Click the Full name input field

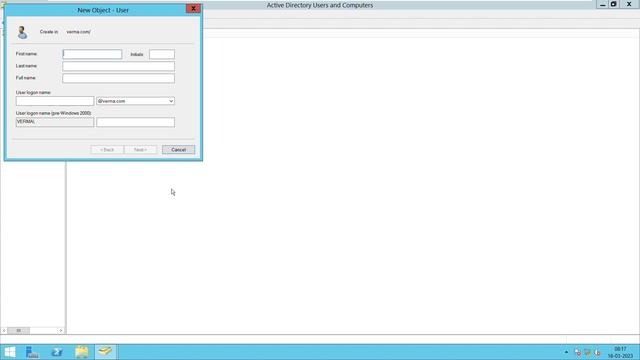(118, 78)
